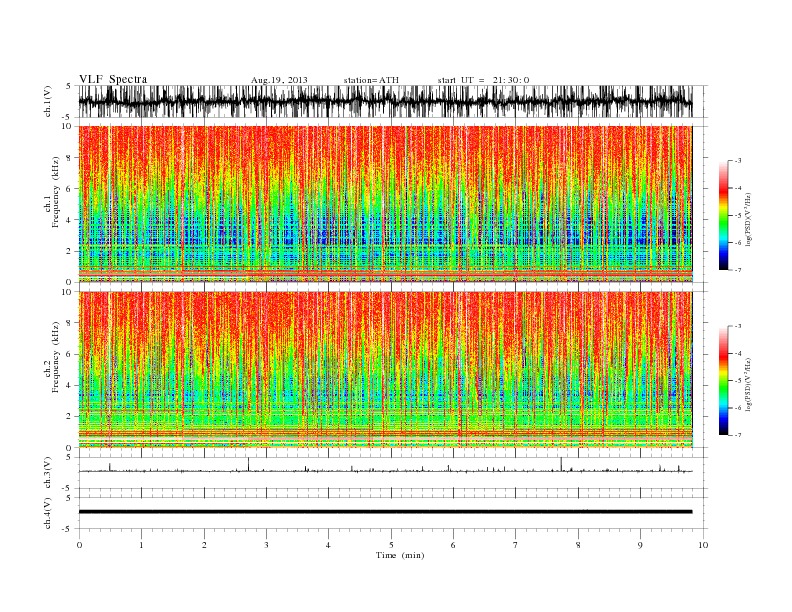Click the "8" kHz tick of ch.1 spectrogram

click(70, 158)
